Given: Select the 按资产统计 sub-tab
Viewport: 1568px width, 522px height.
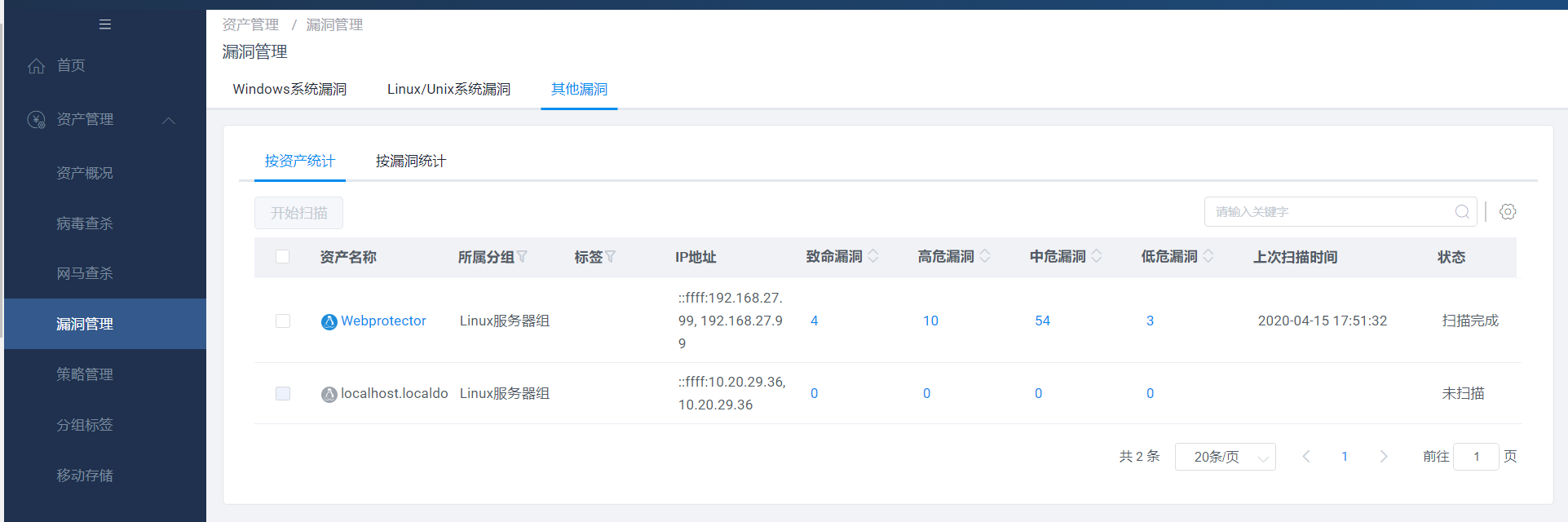Looking at the screenshot, I should pos(299,161).
